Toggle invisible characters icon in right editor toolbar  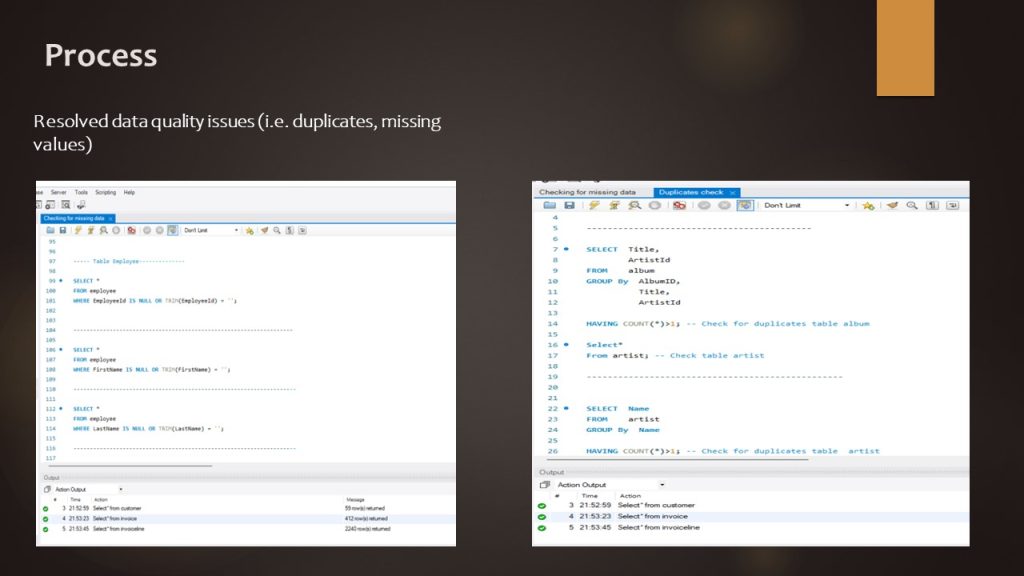pyautogui.click(x=932, y=205)
